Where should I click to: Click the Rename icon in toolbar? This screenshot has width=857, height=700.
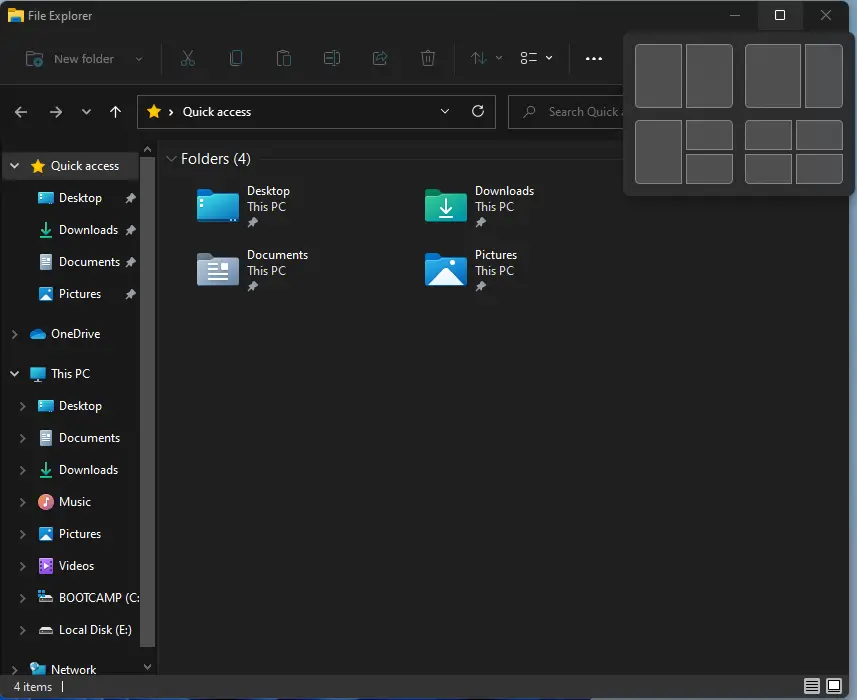coord(332,58)
